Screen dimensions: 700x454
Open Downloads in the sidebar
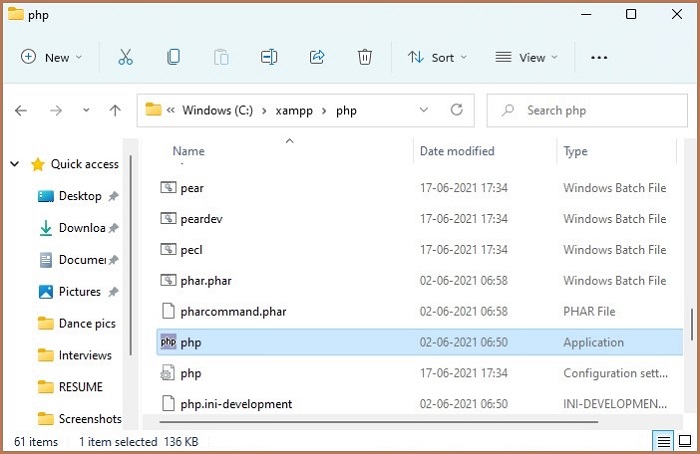tap(82, 228)
